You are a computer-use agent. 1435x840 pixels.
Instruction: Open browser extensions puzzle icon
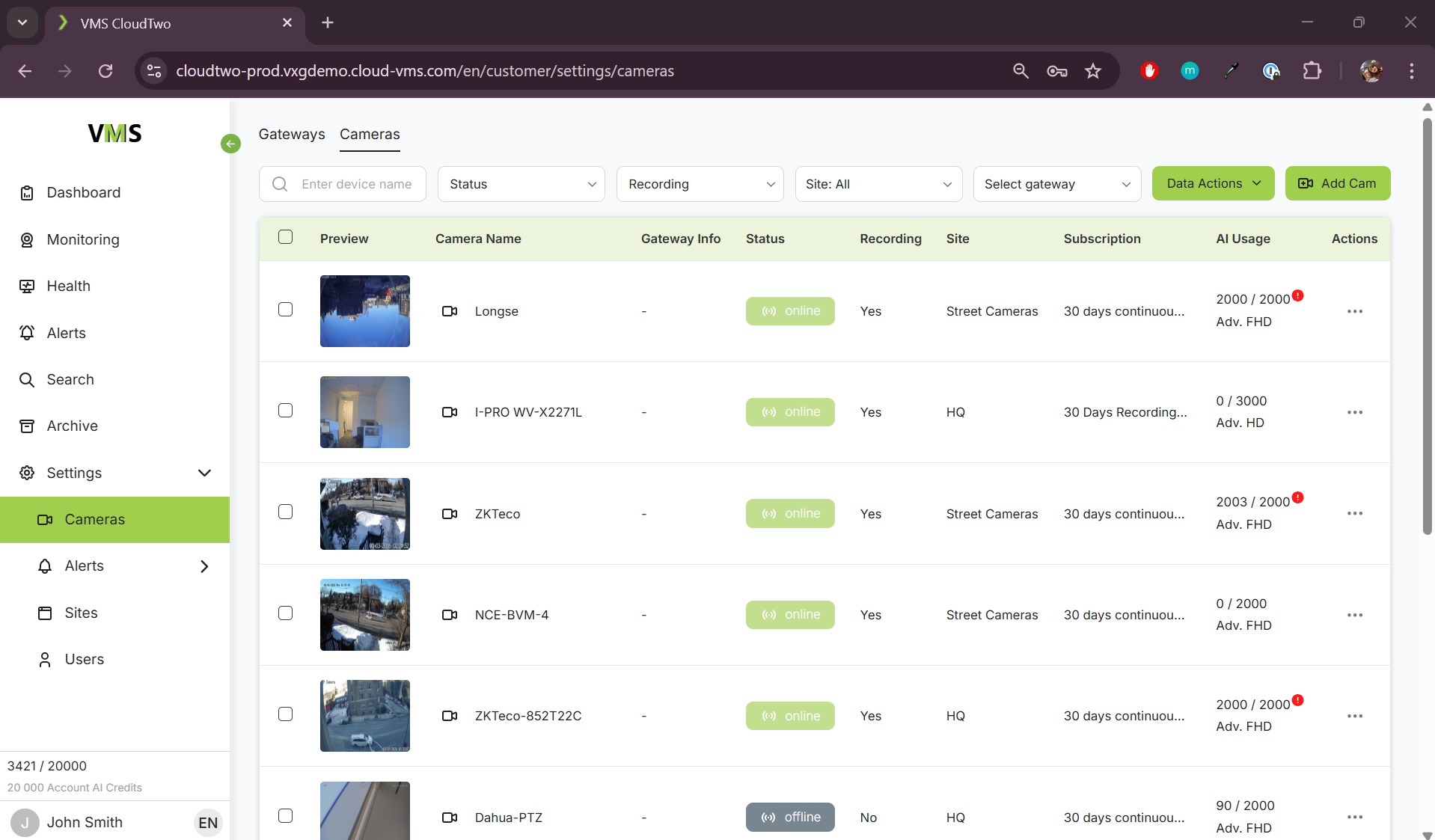[1312, 71]
